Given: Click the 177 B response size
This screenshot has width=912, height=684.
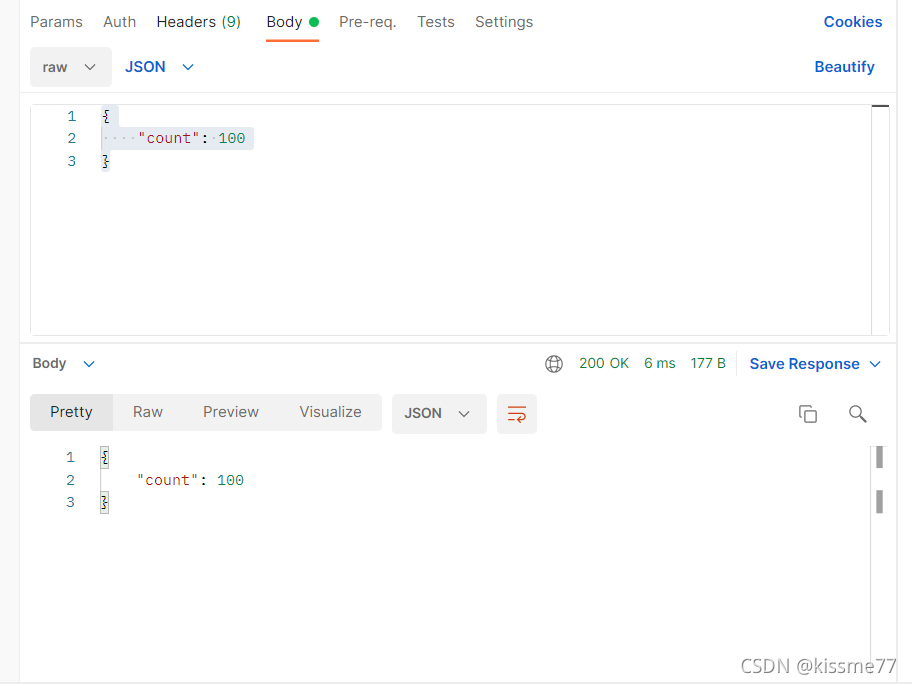Looking at the screenshot, I should tap(708, 364).
